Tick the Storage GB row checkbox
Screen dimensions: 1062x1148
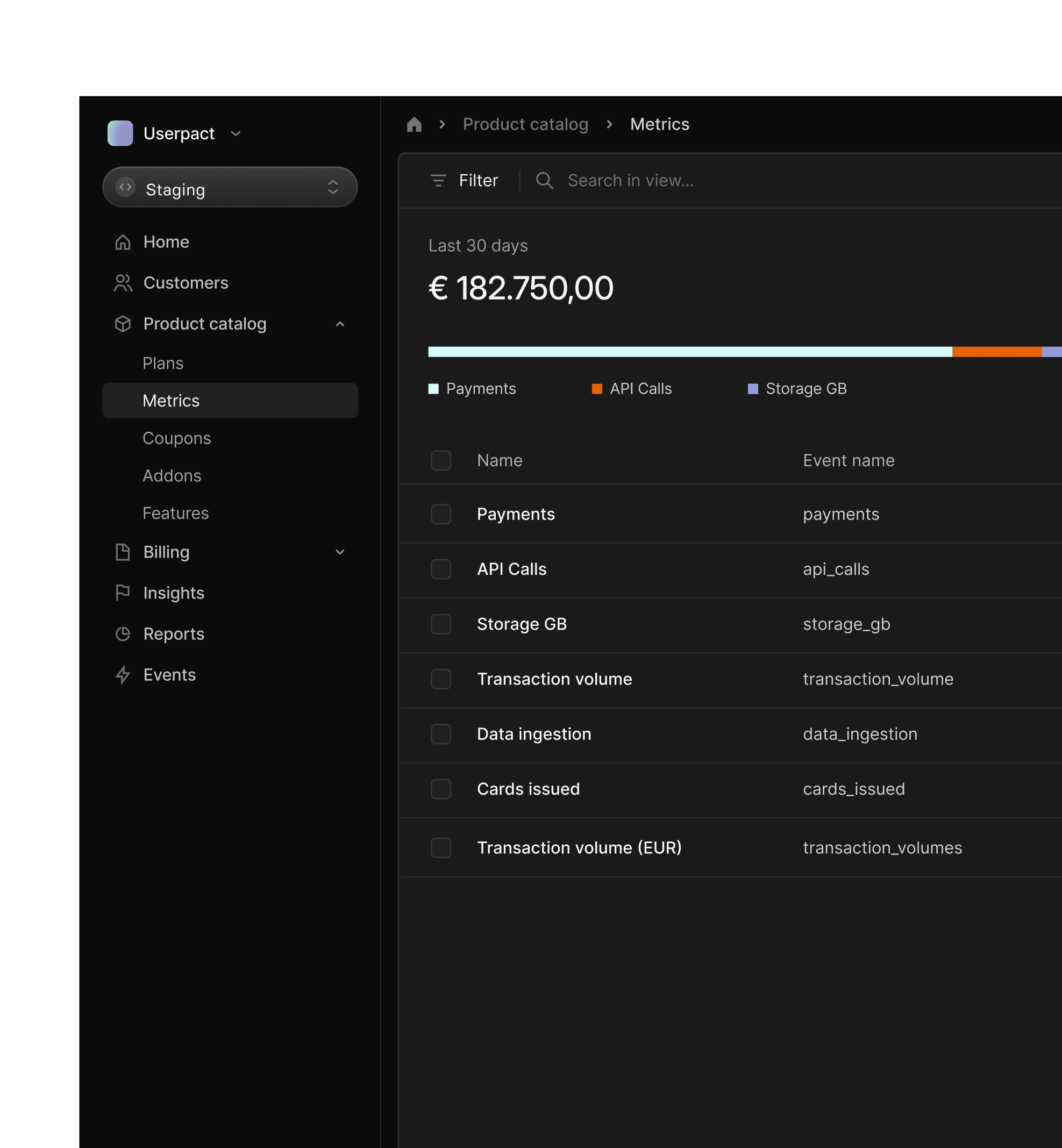441,624
